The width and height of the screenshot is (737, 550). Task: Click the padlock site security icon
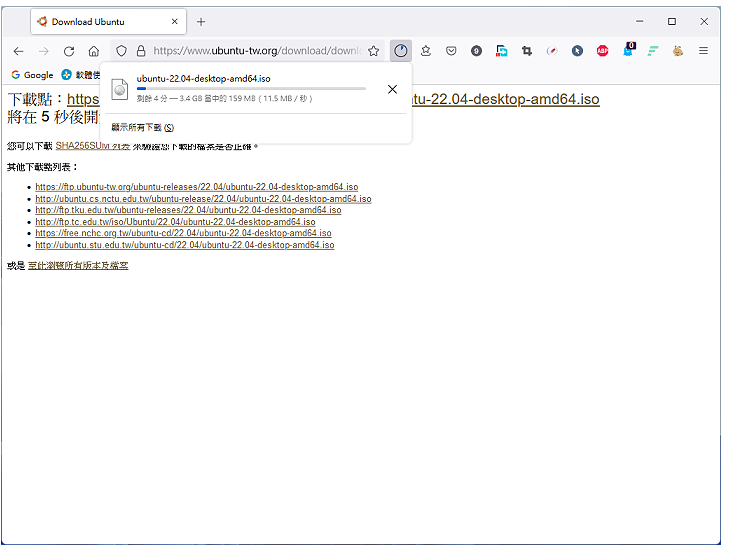(141, 51)
